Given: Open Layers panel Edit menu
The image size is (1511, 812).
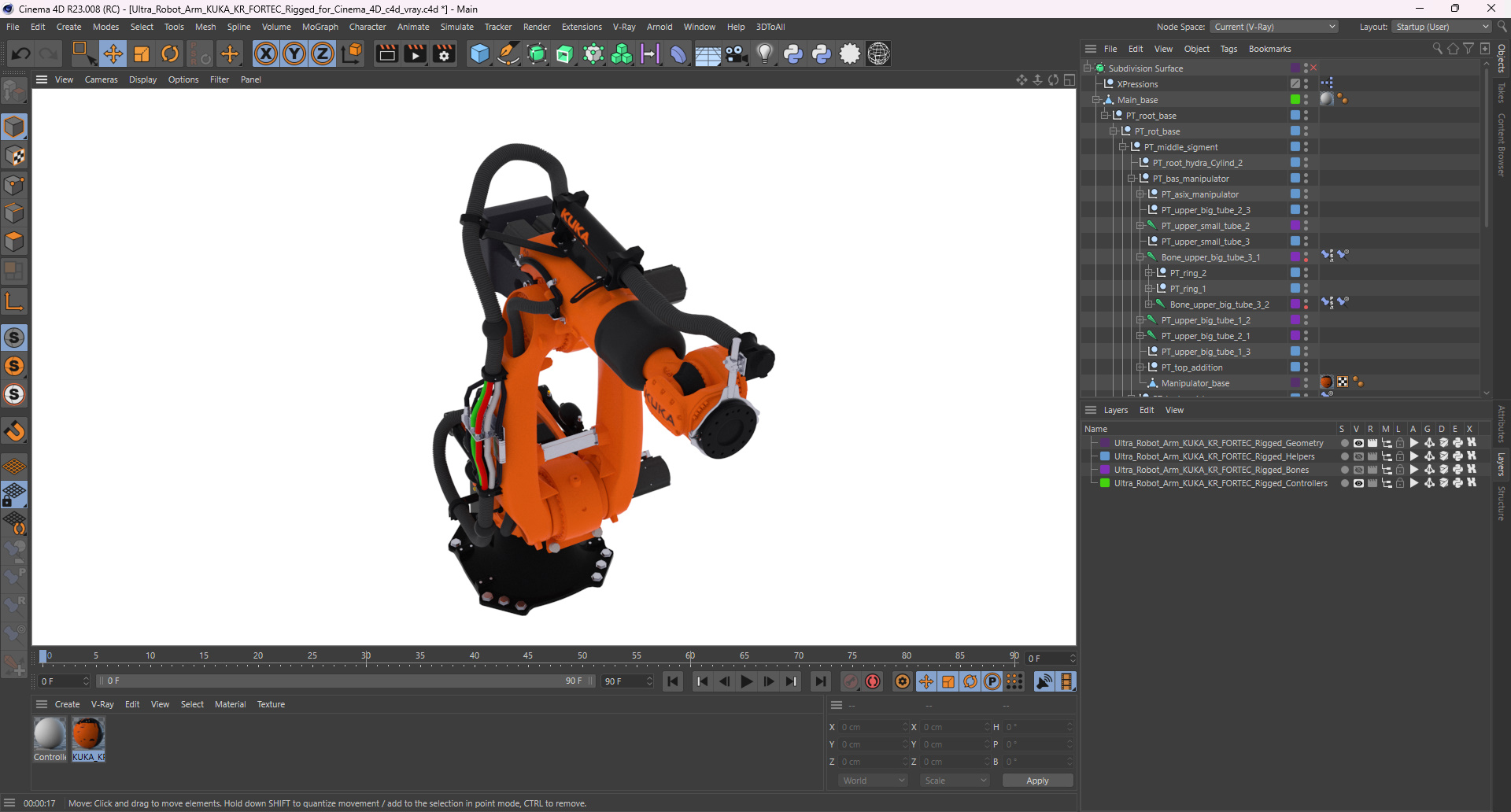Looking at the screenshot, I should [1147, 410].
